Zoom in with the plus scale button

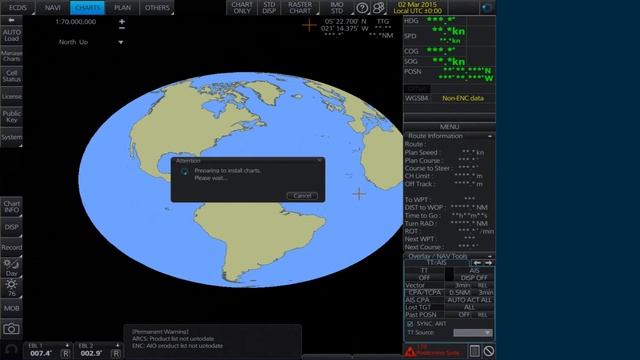click(x=122, y=21)
